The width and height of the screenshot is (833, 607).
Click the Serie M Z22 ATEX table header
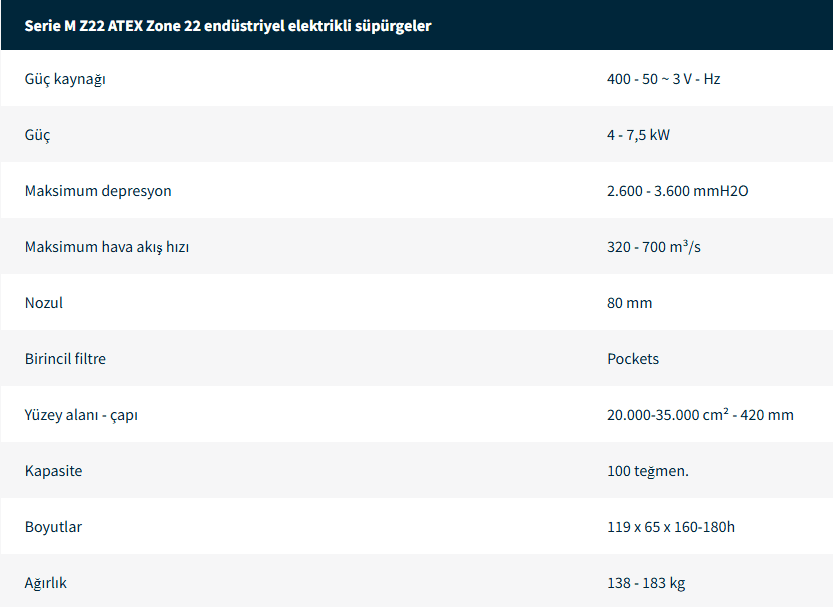228,26
